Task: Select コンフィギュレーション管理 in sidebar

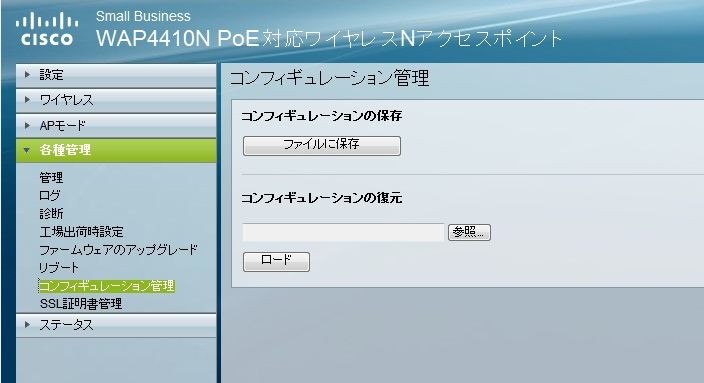Action: coord(107,286)
